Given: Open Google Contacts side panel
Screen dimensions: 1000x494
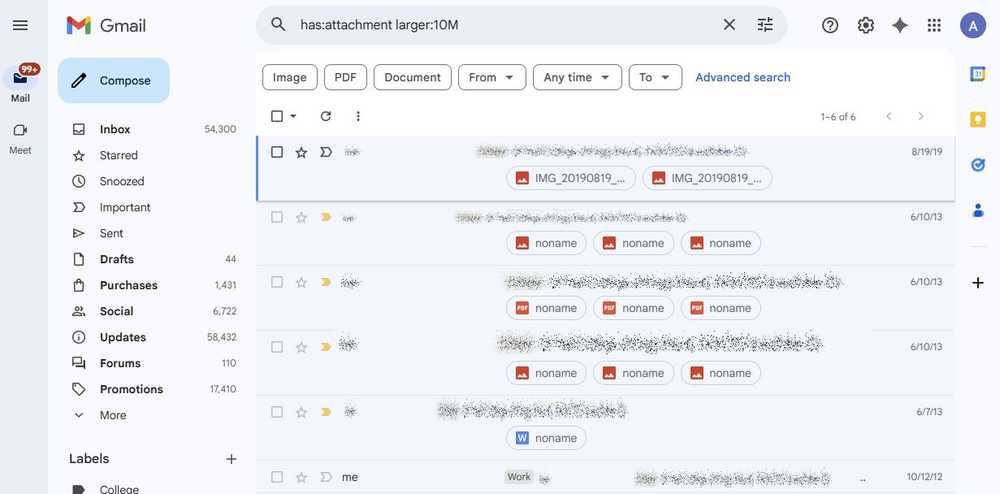Looking at the screenshot, I should 978,210.
